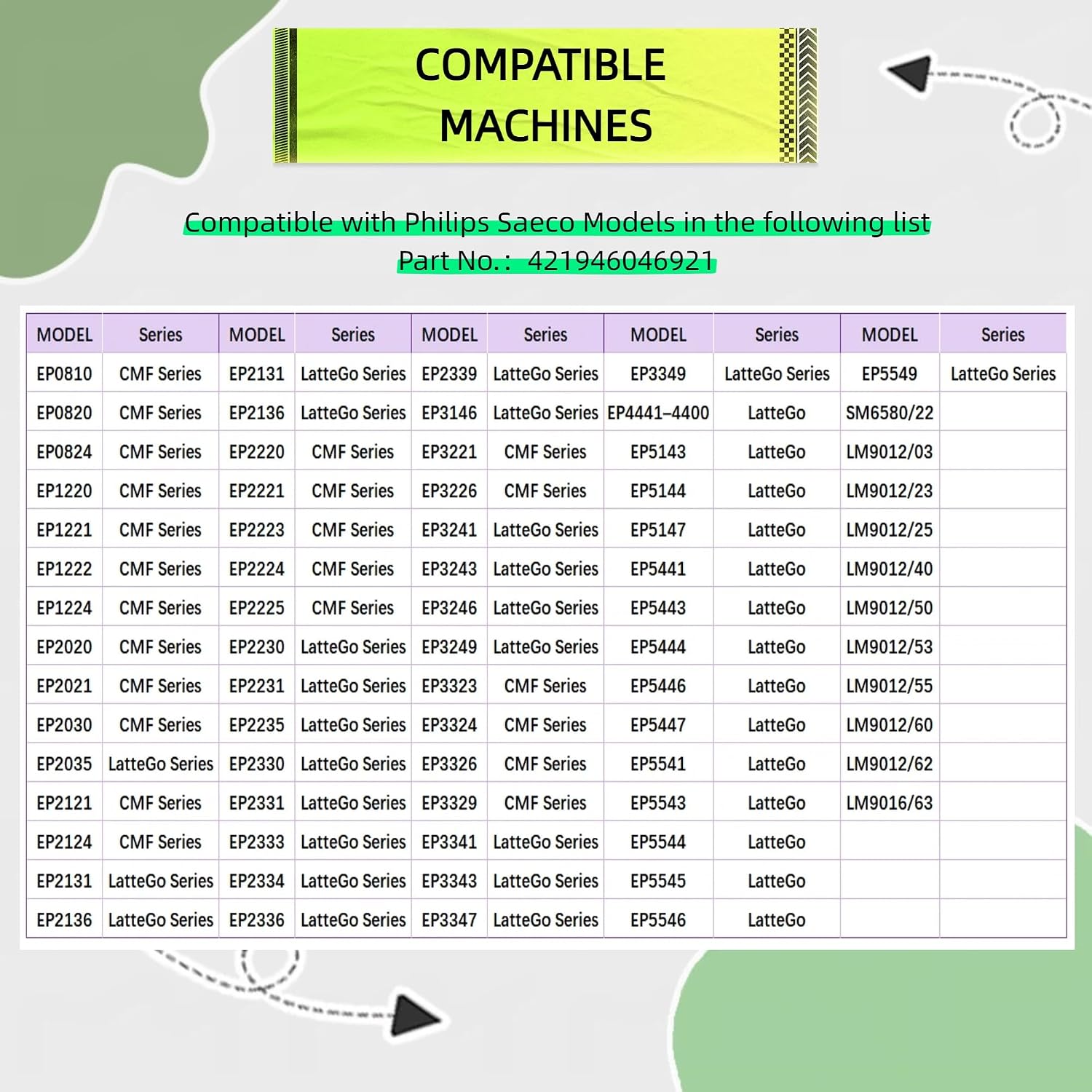Screen dimensions: 1092x1092
Task: Select model cell LM9012/50
Action: 890,608
